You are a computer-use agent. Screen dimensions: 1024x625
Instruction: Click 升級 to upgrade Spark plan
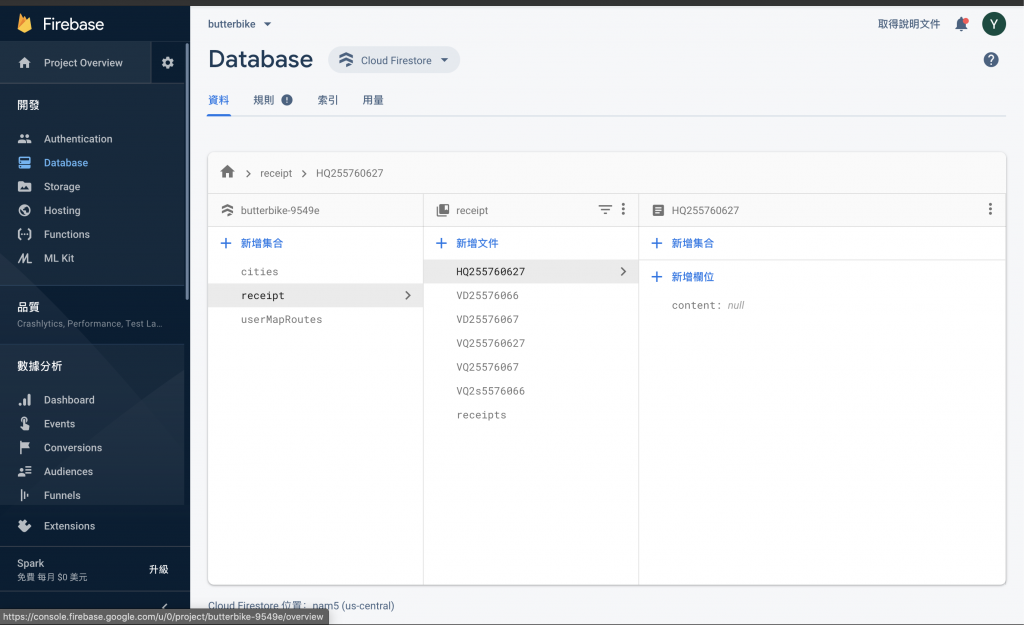(x=158, y=569)
